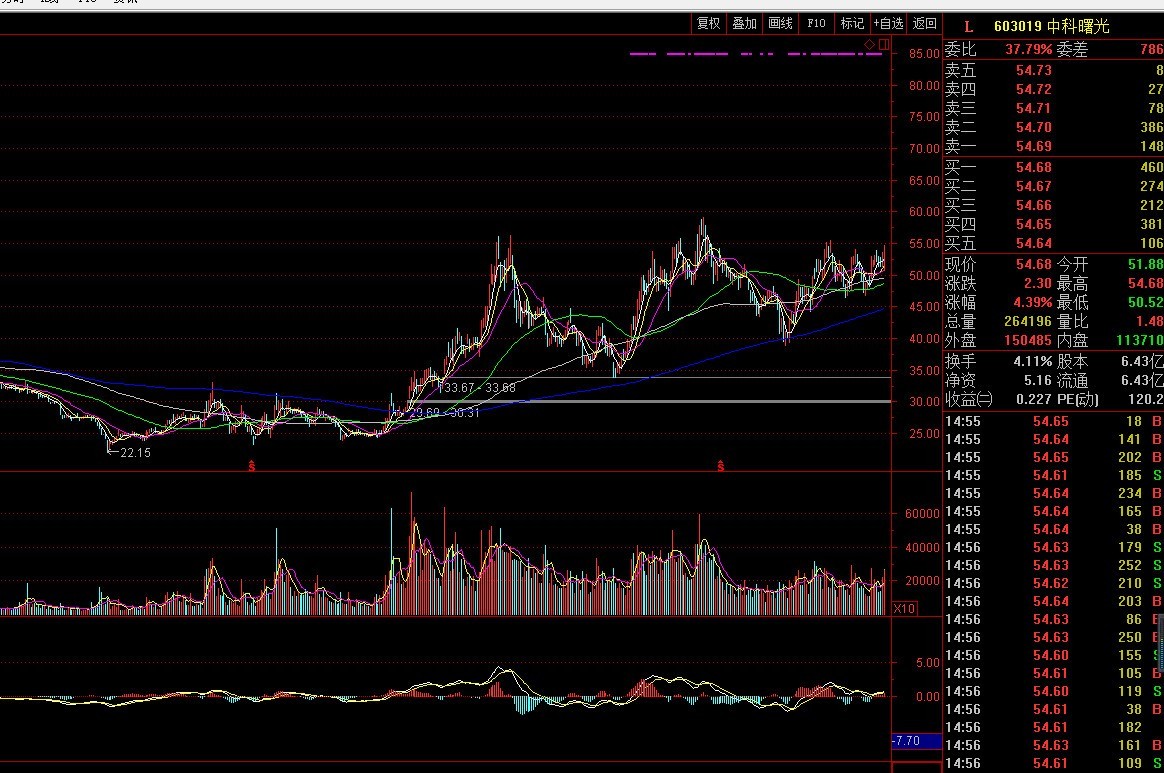Screen dimensions: 1164x773
Task: Click the 换手 value 4.11%
Action: coord(1033,362)
